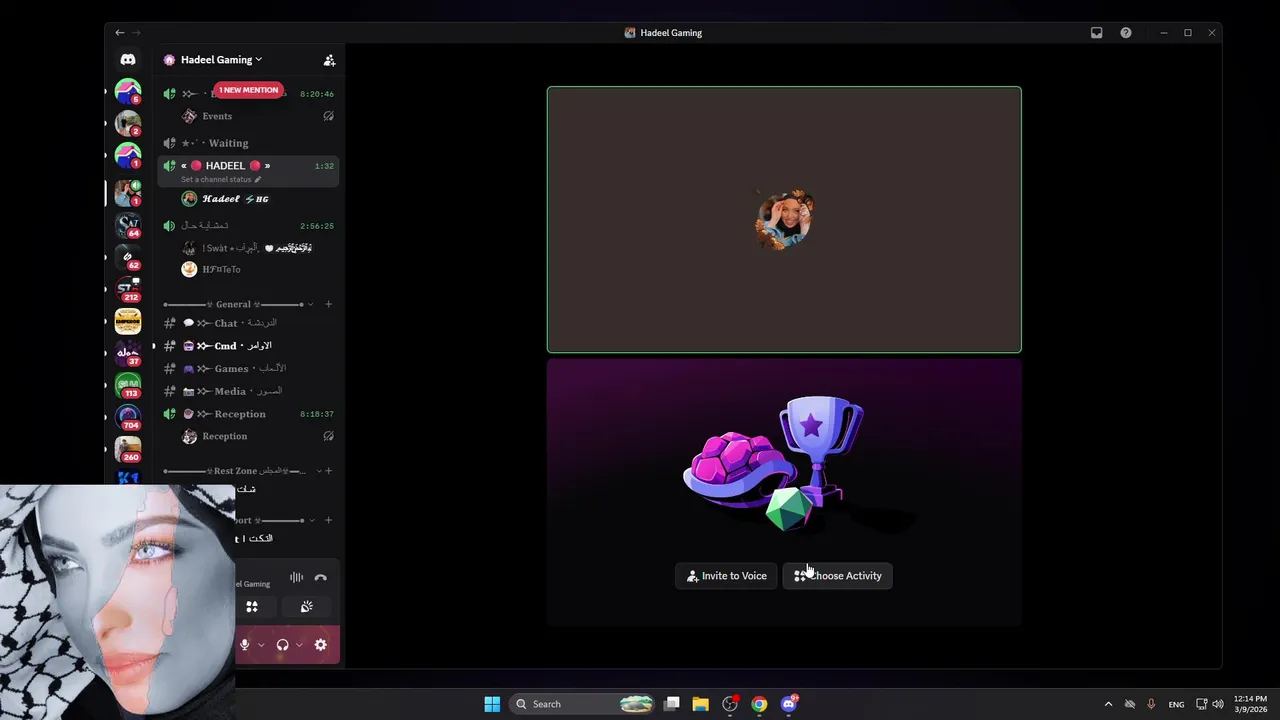This screenshot has height=720, width=1280.
Task: Select the server icon with 5 badge
Action: coord(128,92)
